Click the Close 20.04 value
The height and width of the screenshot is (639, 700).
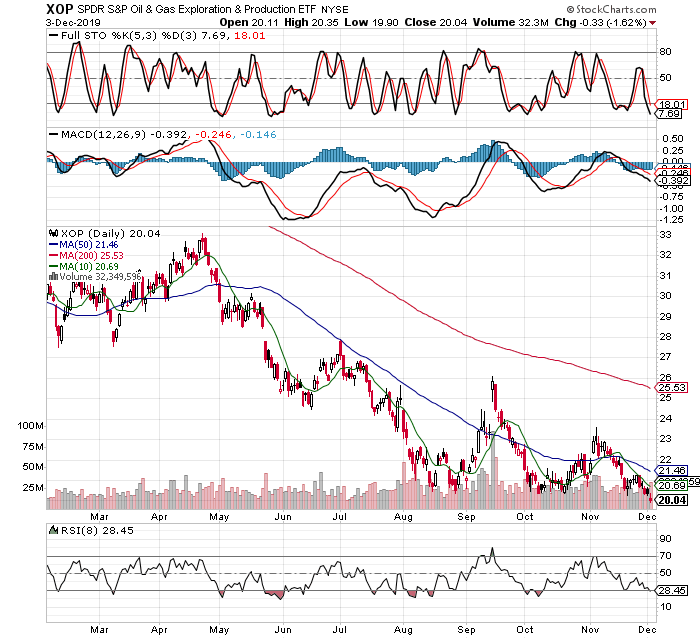click(x=436, y=22)
